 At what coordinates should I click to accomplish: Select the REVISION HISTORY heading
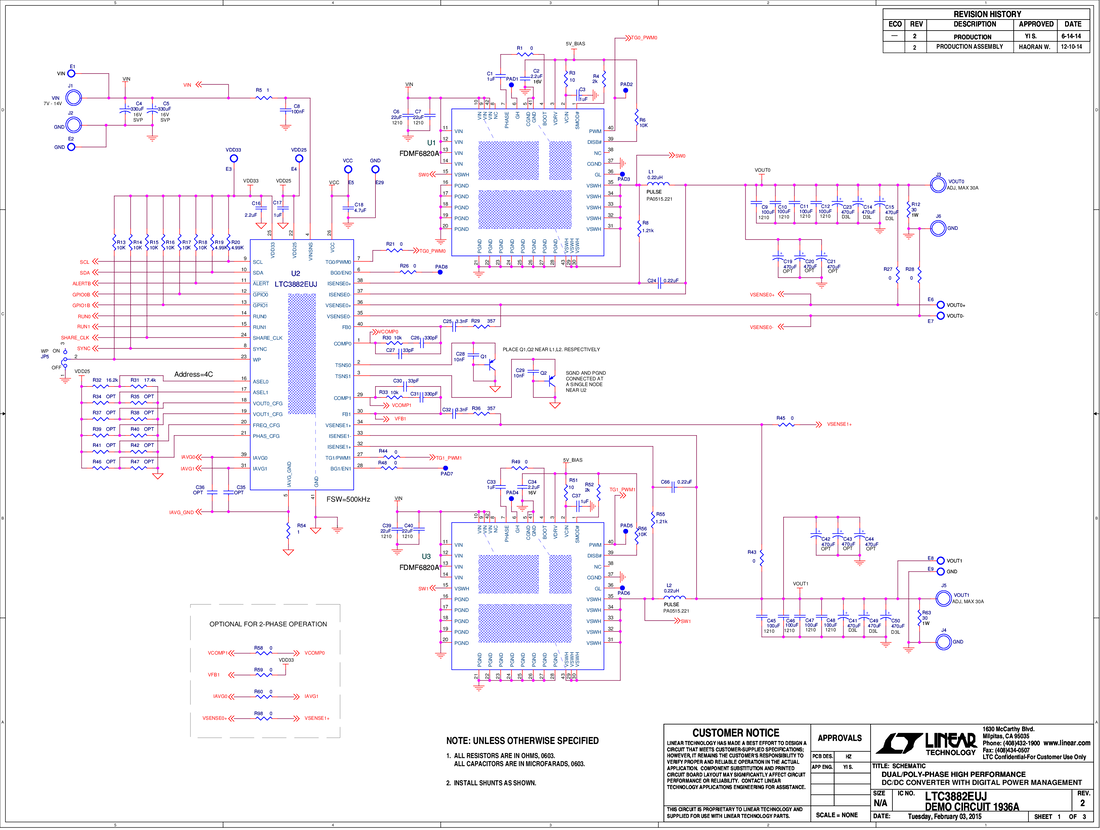(987, 14)
